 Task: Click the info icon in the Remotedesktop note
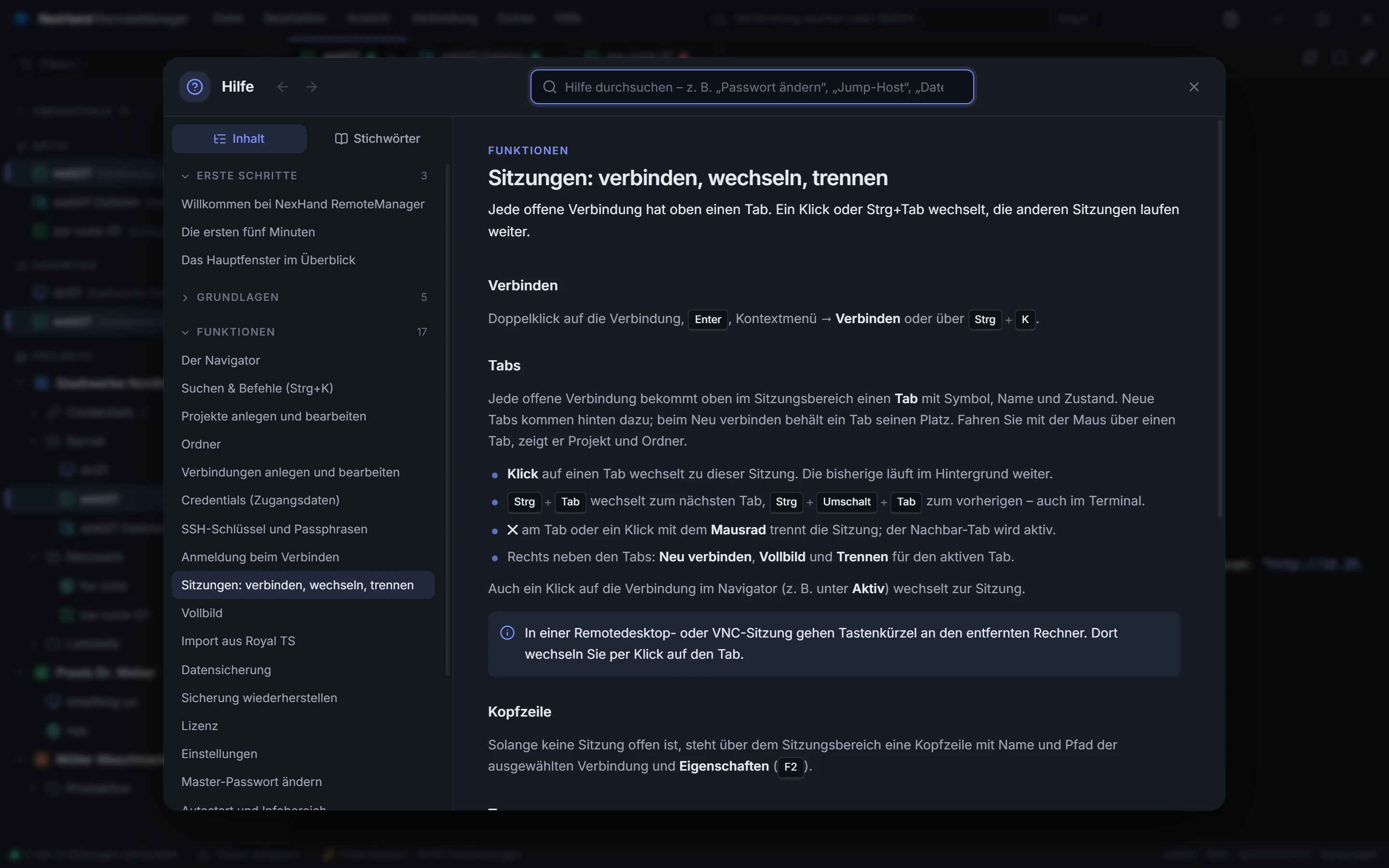coord(507,633)
